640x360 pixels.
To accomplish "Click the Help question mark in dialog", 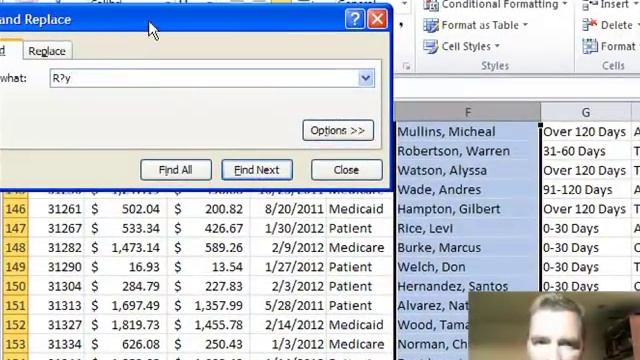I will point(355,19).
